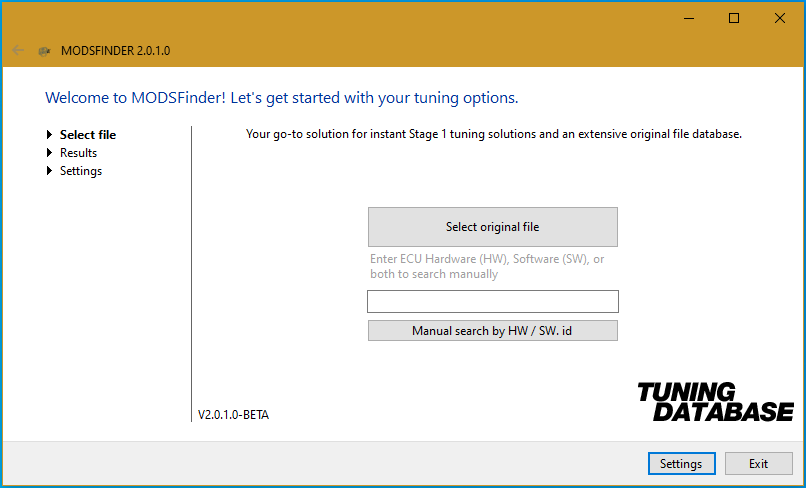Expand the Settings sidebar arrow
This screenshot has width=806, height=488.
click(x=49, y=171)
